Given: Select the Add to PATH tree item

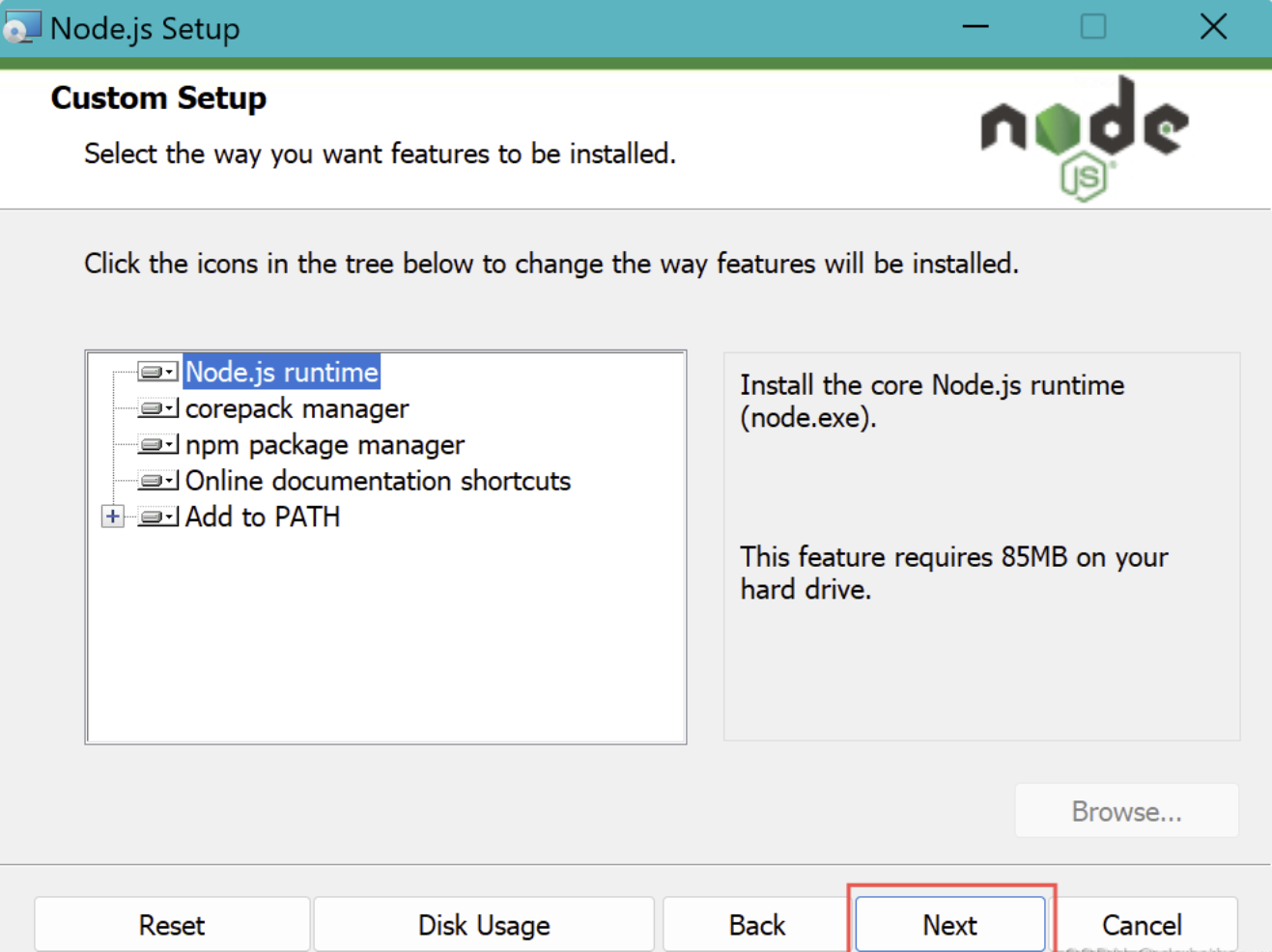Looking at the screenshot, I should click(263, 517).
